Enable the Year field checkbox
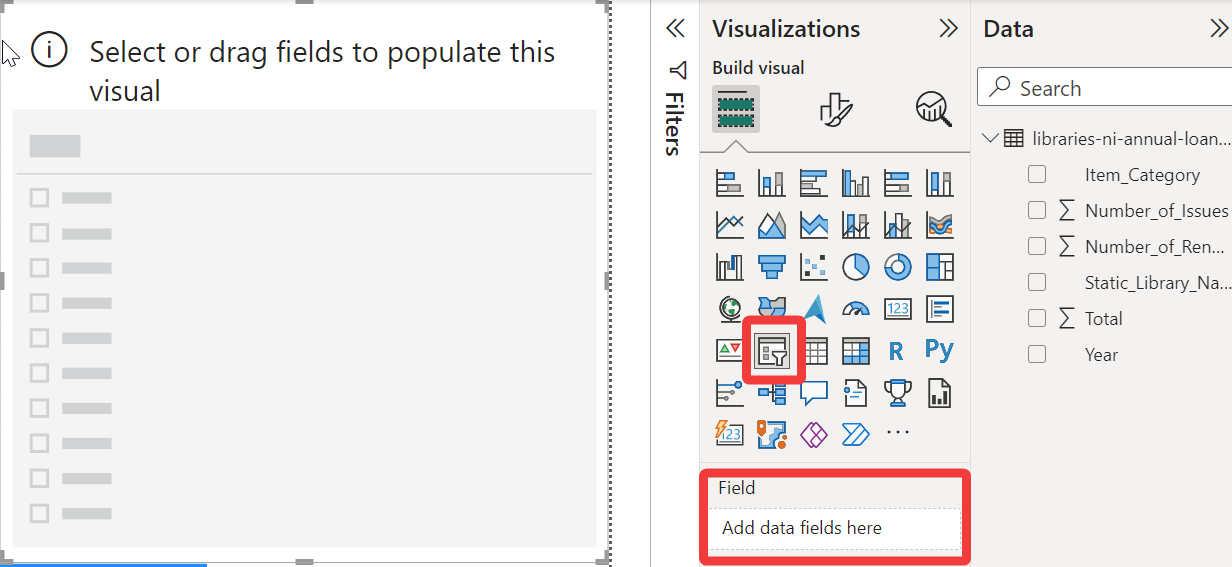Image resolution: width=1232 pixels, height=567 pixels. click(x=1037, y=354)
